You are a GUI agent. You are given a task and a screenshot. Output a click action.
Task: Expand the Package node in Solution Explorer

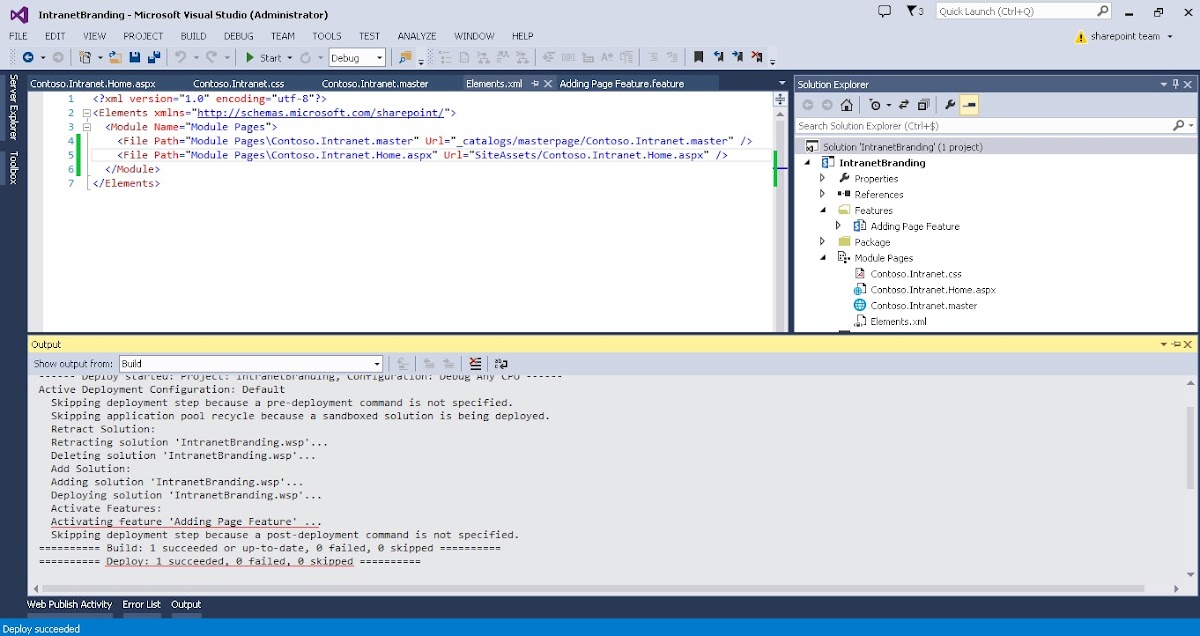coord(823,242)
